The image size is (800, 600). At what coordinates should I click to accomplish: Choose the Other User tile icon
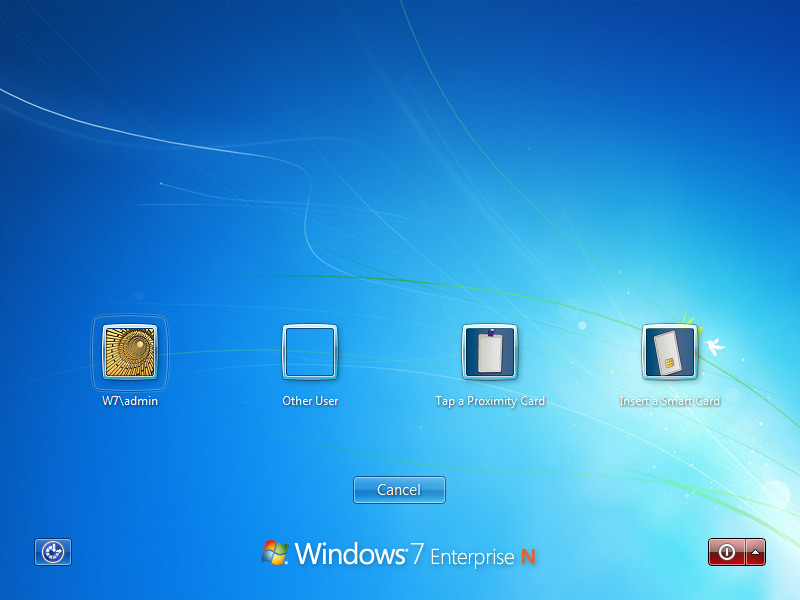point(310,352)
